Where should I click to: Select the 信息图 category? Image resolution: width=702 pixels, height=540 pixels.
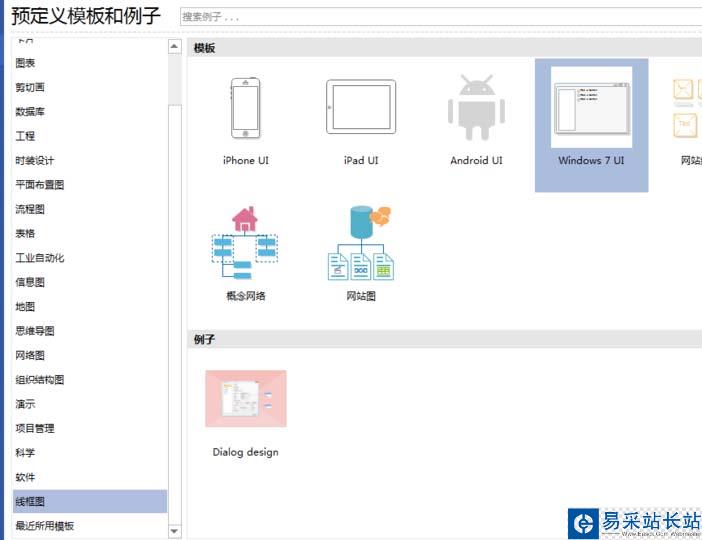coord(90,282)
